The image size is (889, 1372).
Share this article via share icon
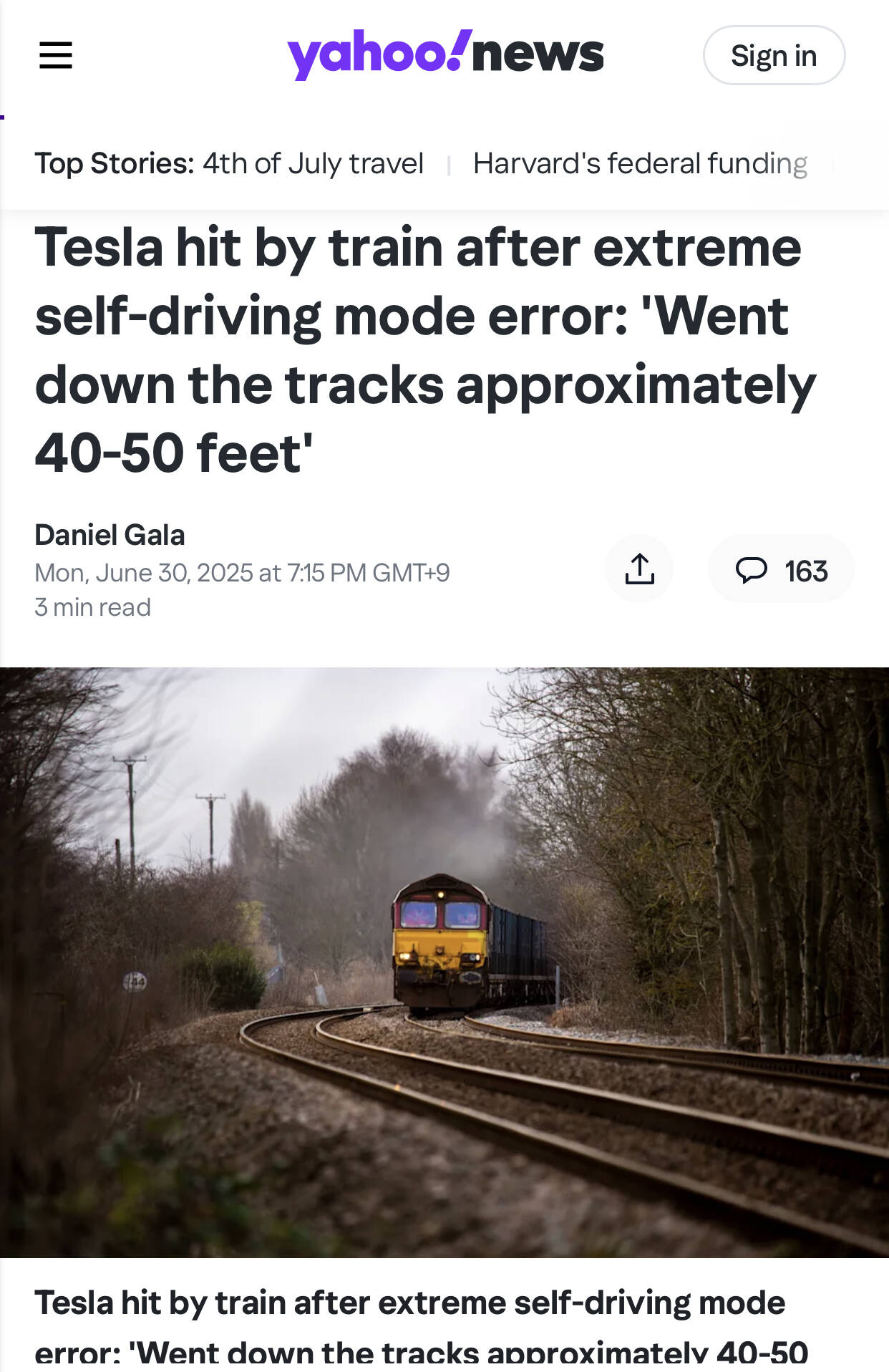639,569
